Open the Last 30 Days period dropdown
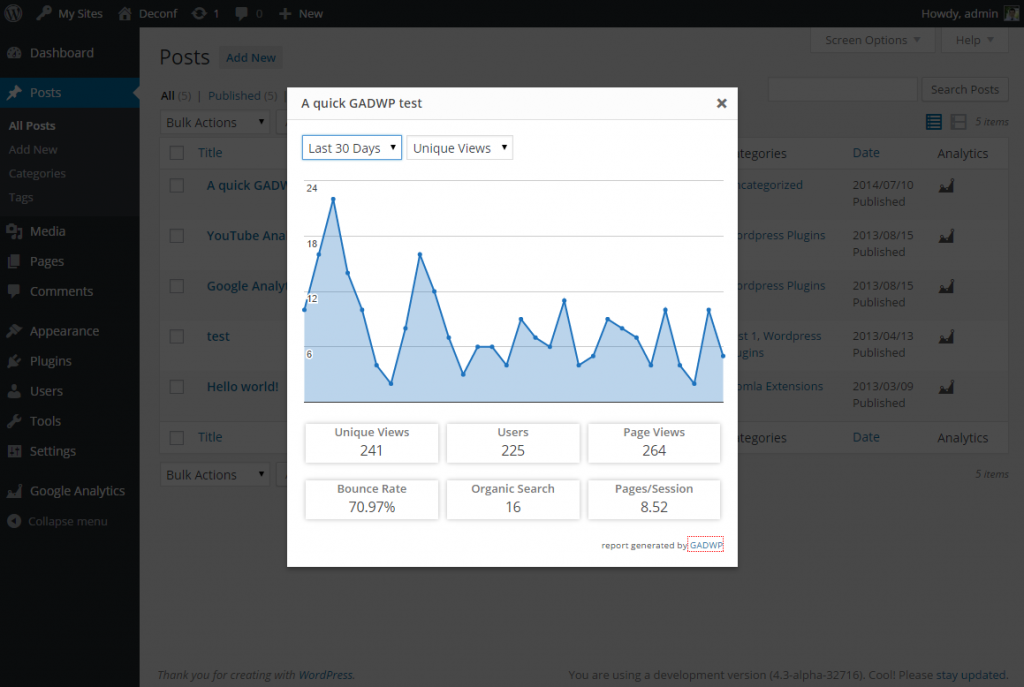The image size is (1024, 687). (x=351, y=148)
